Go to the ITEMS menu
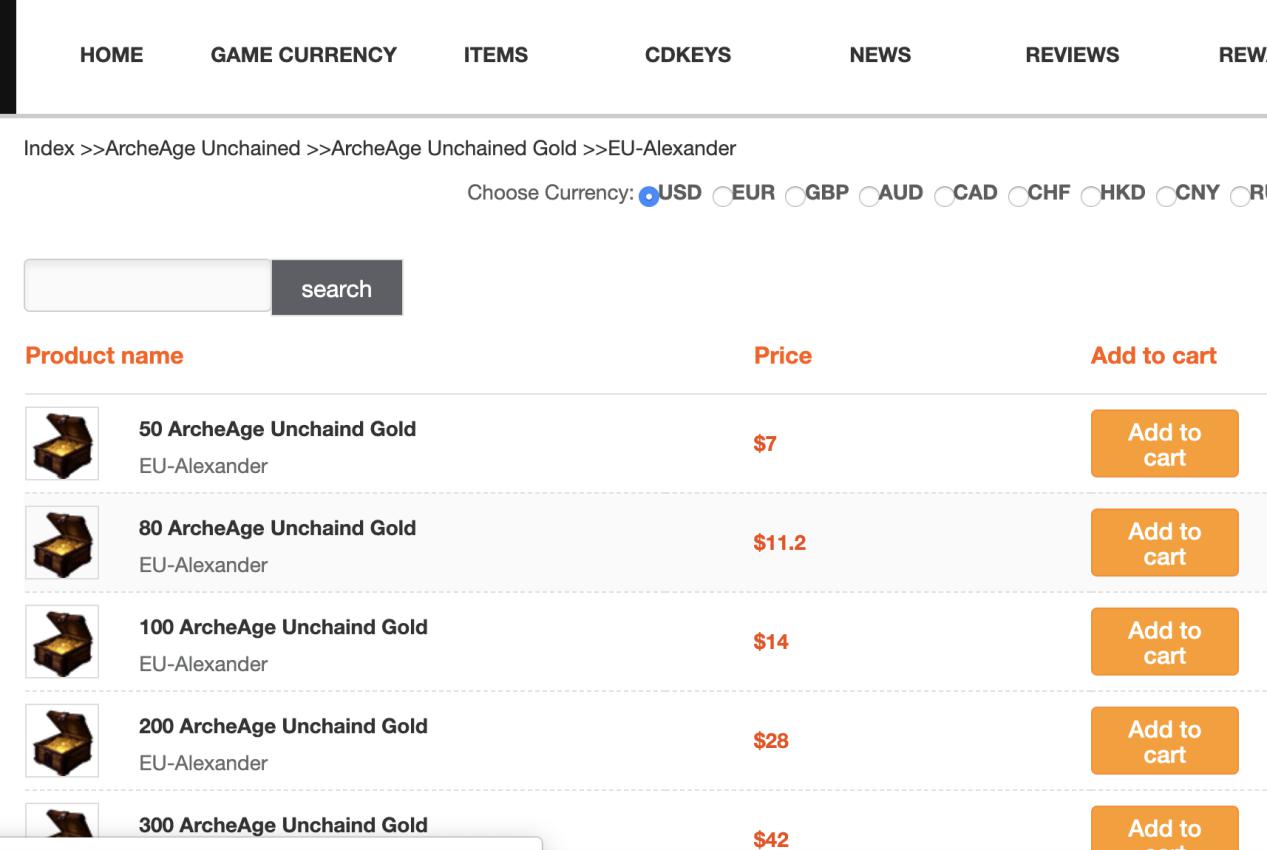The width and height of the screenshot is (1267, 850). (x=496, y=56)
